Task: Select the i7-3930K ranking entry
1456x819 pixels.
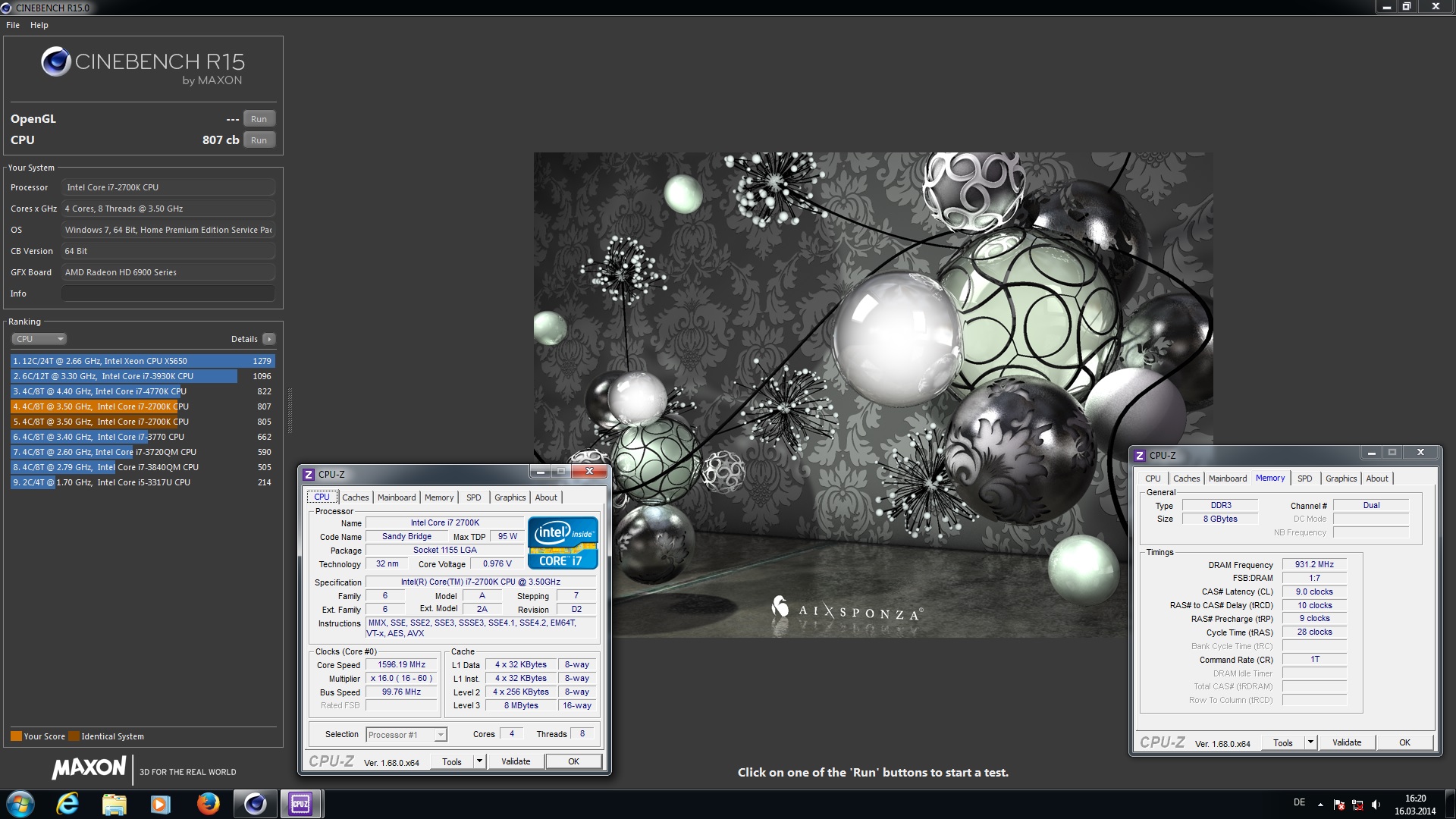Action: [x=143, y=376]
